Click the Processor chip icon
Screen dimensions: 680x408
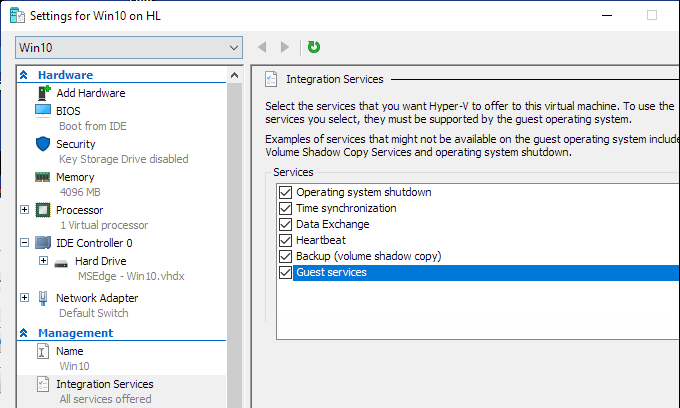pyautogui.click(x=42, y=210)
